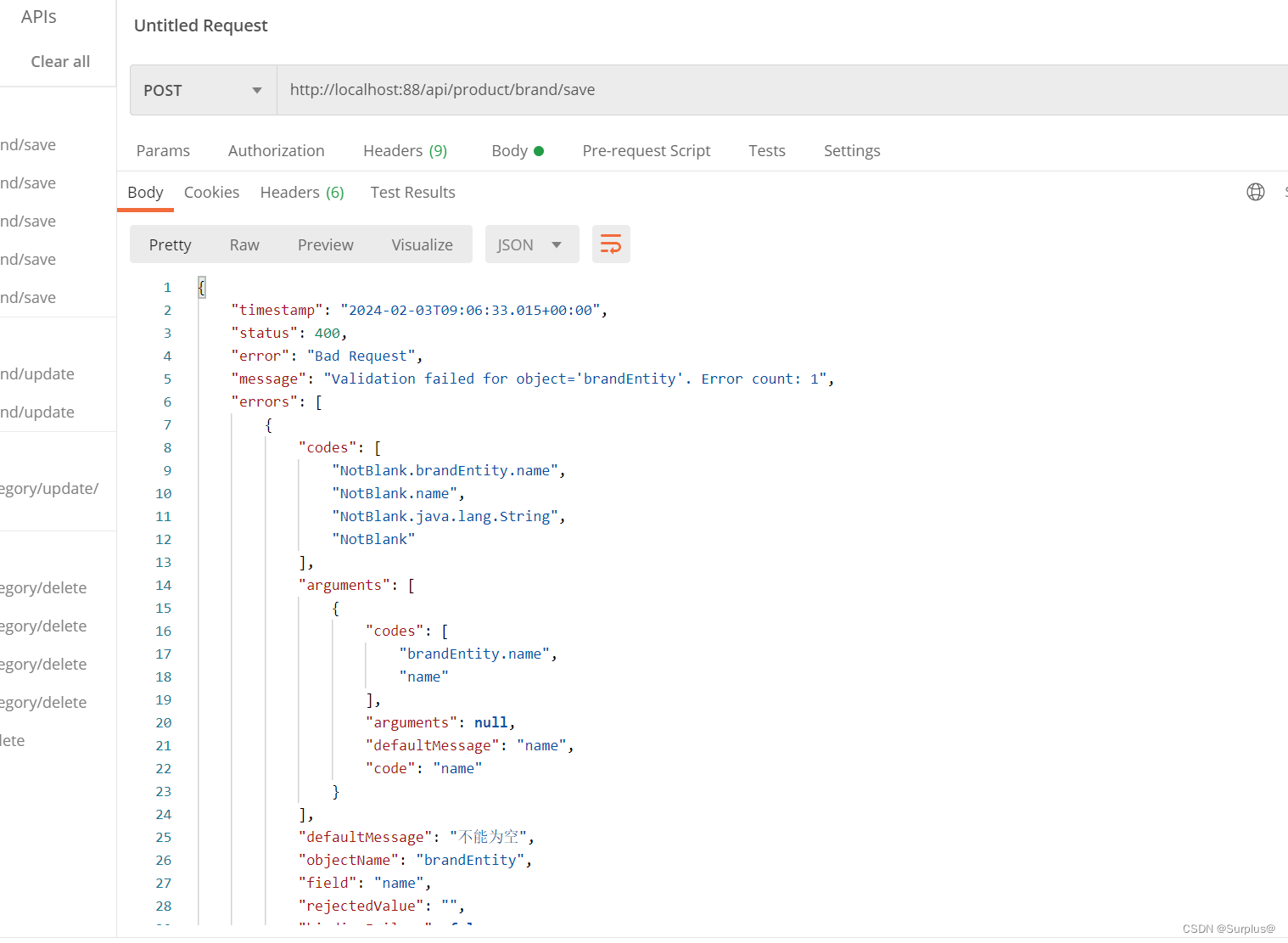Select the response Cookies tab
This screenshot has height=943, width=1288.
click(x=211, y=193)
